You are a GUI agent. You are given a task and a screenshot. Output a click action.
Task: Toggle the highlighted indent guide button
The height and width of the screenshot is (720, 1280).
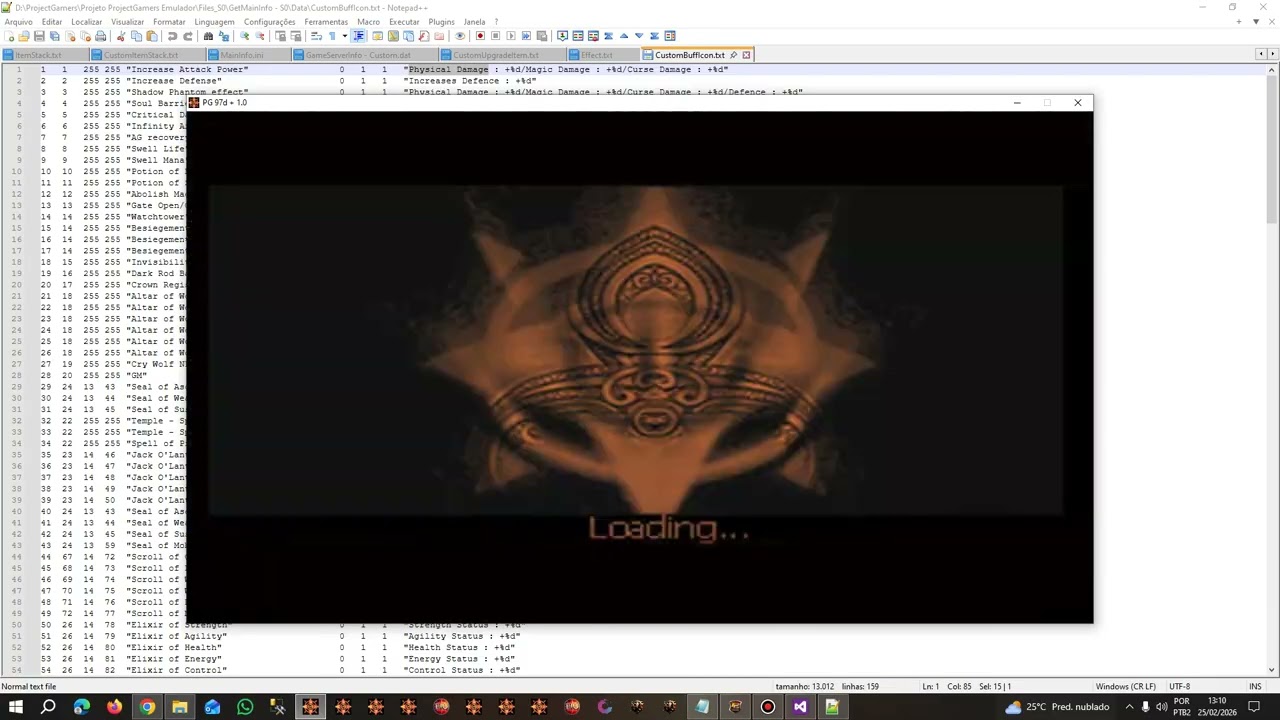358,37
